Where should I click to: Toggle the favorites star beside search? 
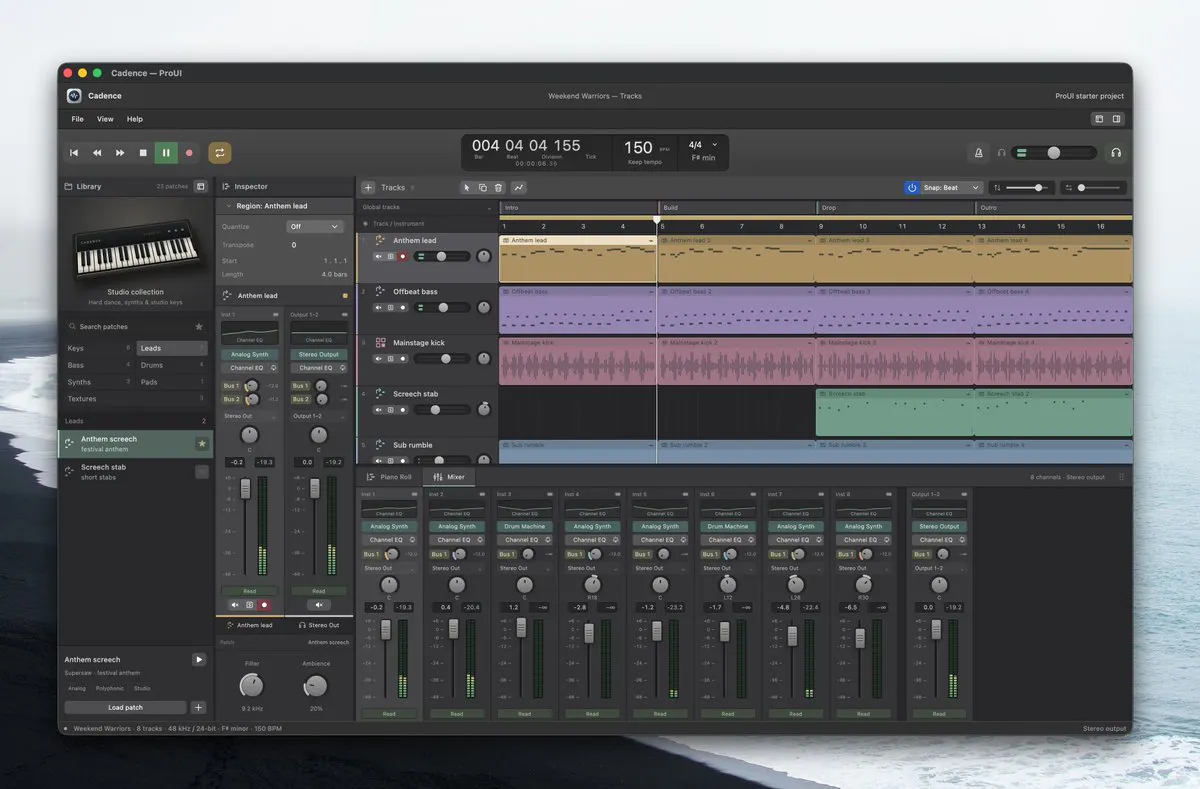199,326
